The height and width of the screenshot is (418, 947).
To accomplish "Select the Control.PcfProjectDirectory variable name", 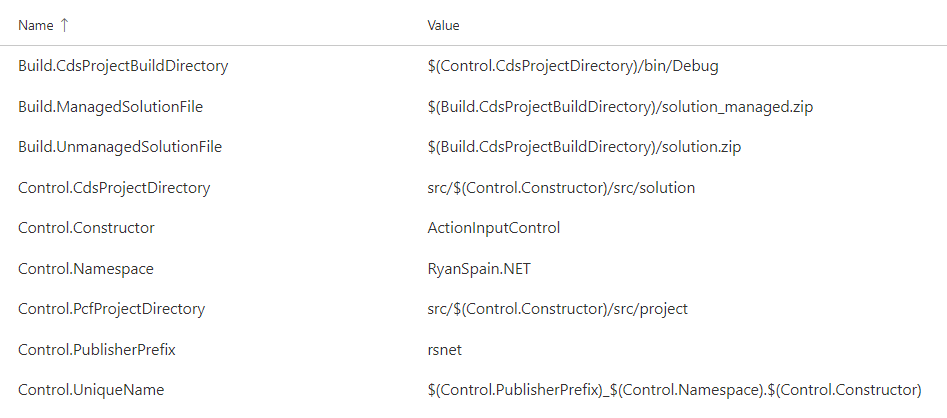I will (112, 309).
